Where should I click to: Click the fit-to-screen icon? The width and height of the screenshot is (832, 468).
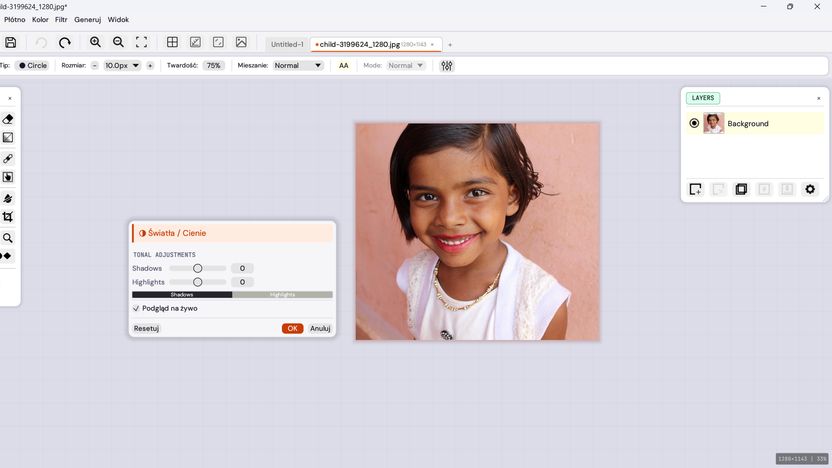(141, 42)
